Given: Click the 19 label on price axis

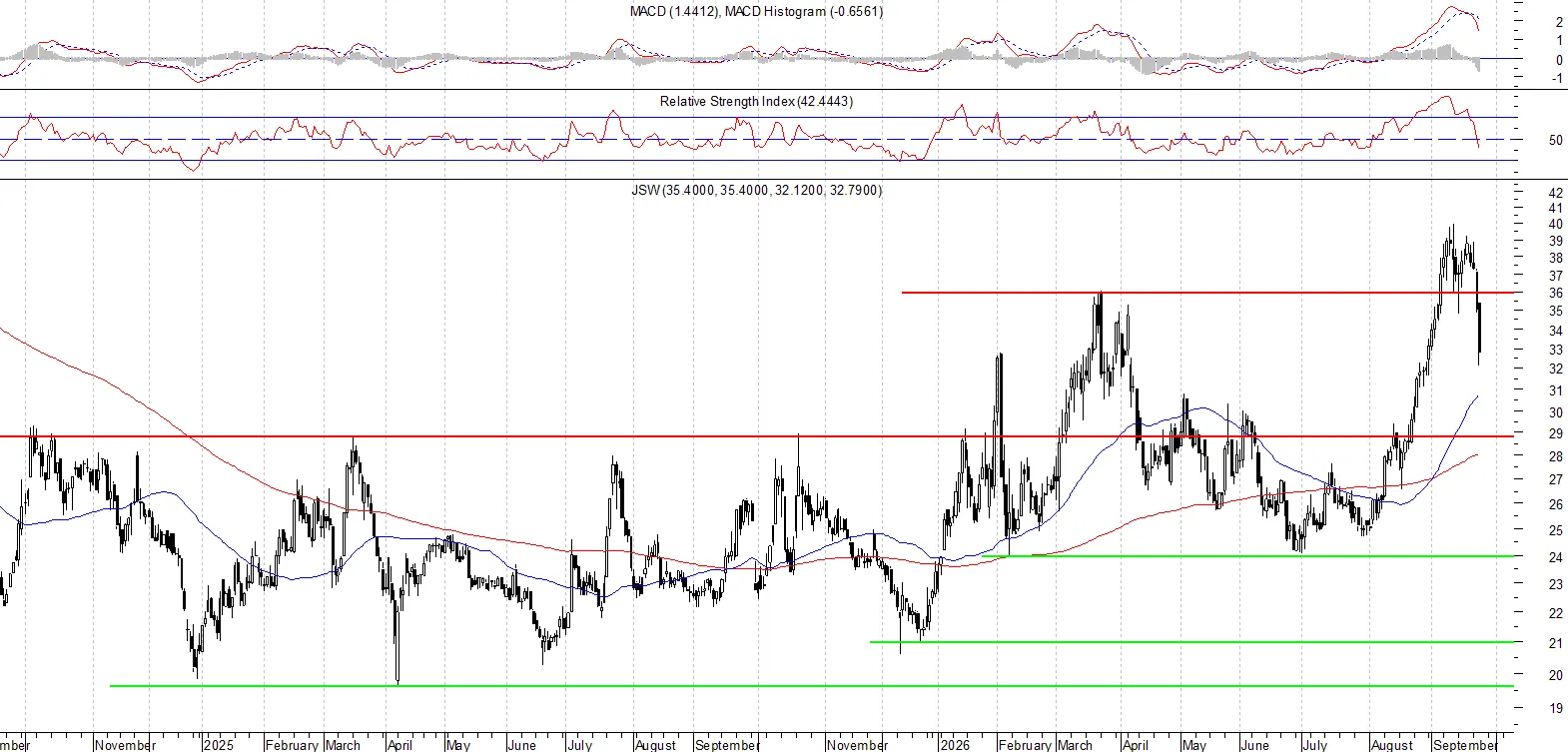Looking at the screenshot, I should point(1555,708).
